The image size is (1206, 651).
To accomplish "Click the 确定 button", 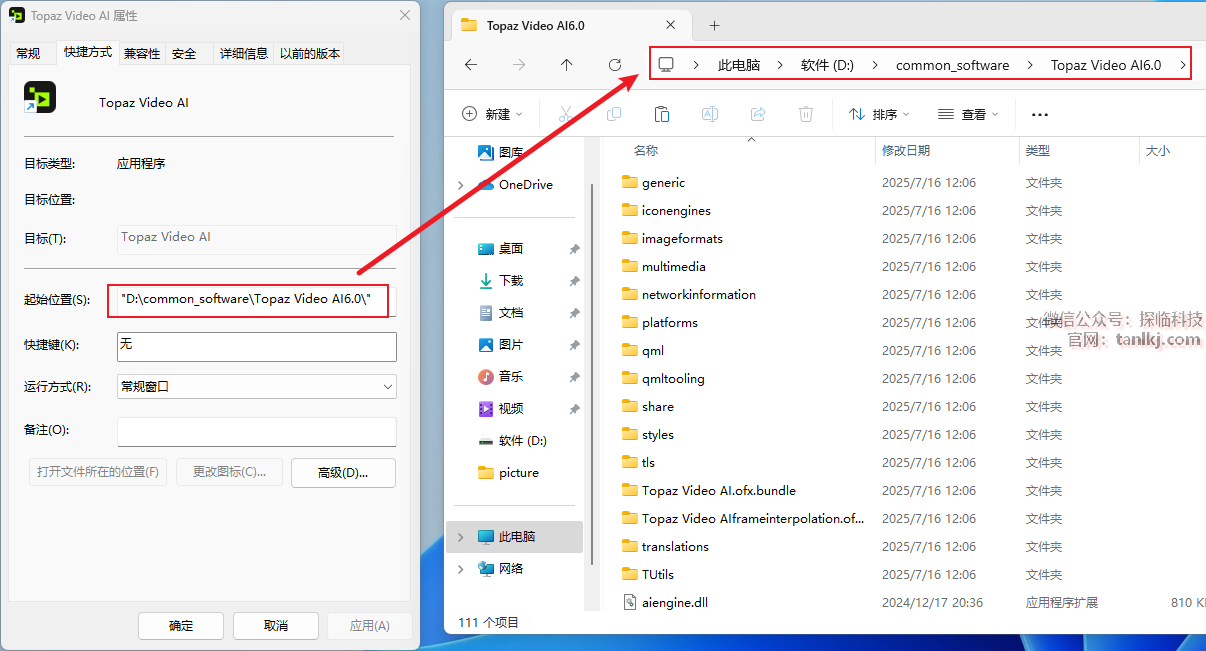I will [x=181, y=626].
